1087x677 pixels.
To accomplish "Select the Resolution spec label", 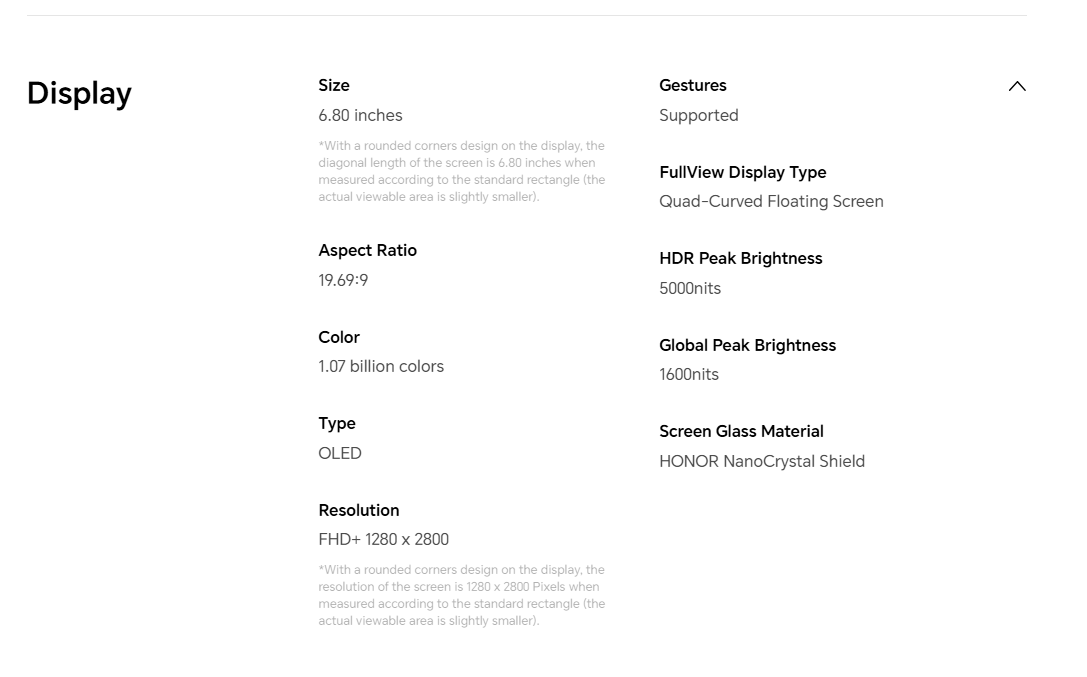I will click(x=359, y=510).
